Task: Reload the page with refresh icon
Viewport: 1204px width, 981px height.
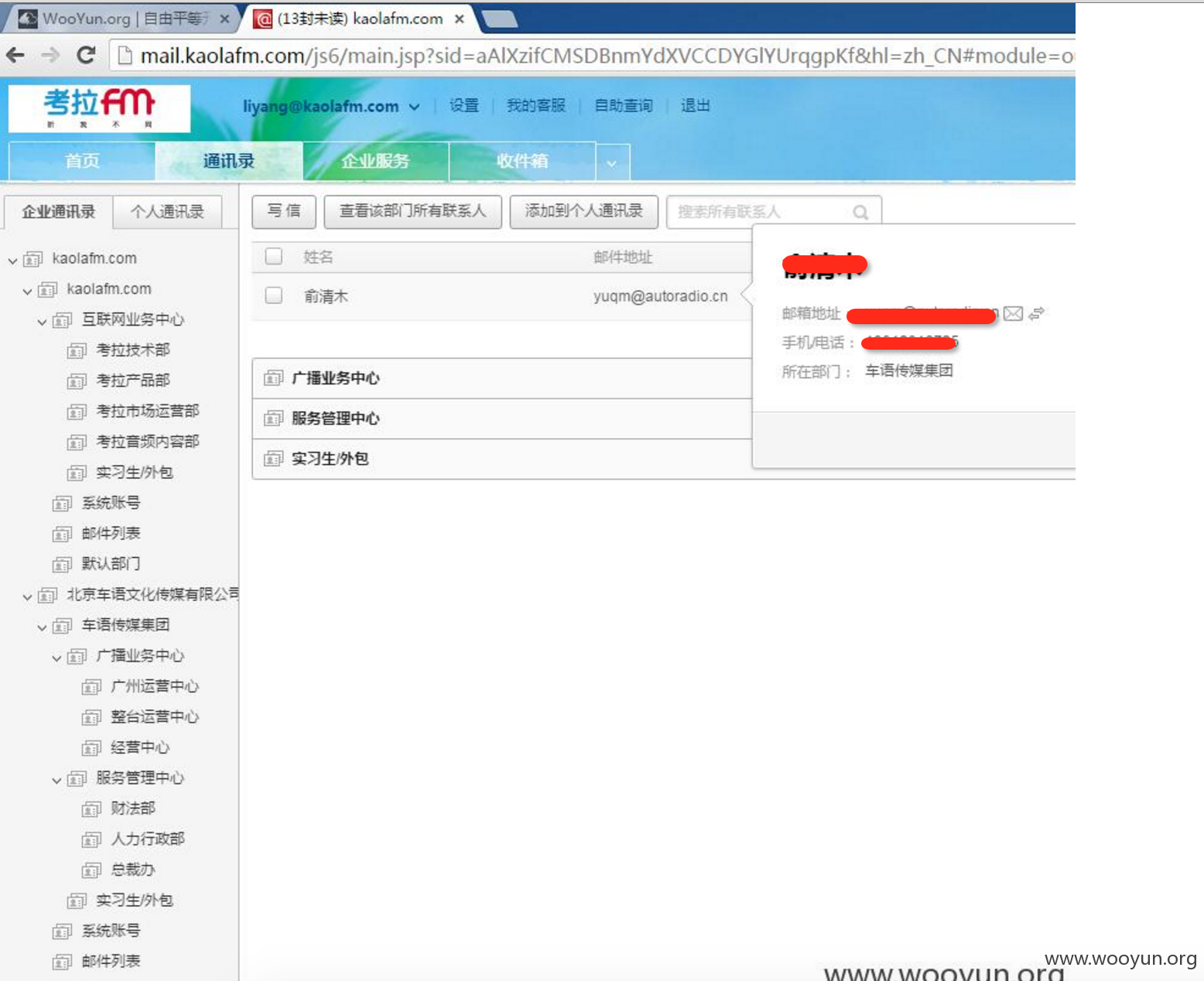Action: tap(86, 55)
